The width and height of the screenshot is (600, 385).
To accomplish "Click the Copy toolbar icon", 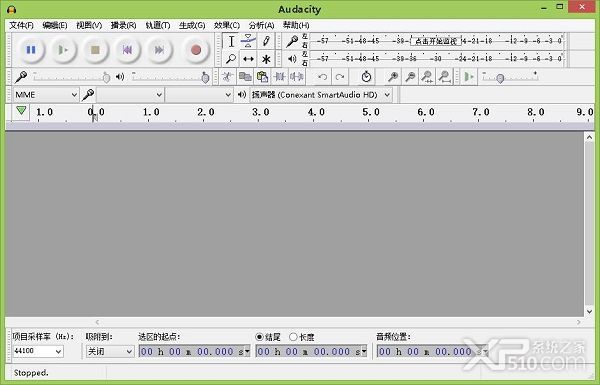I will pos(245,77).
